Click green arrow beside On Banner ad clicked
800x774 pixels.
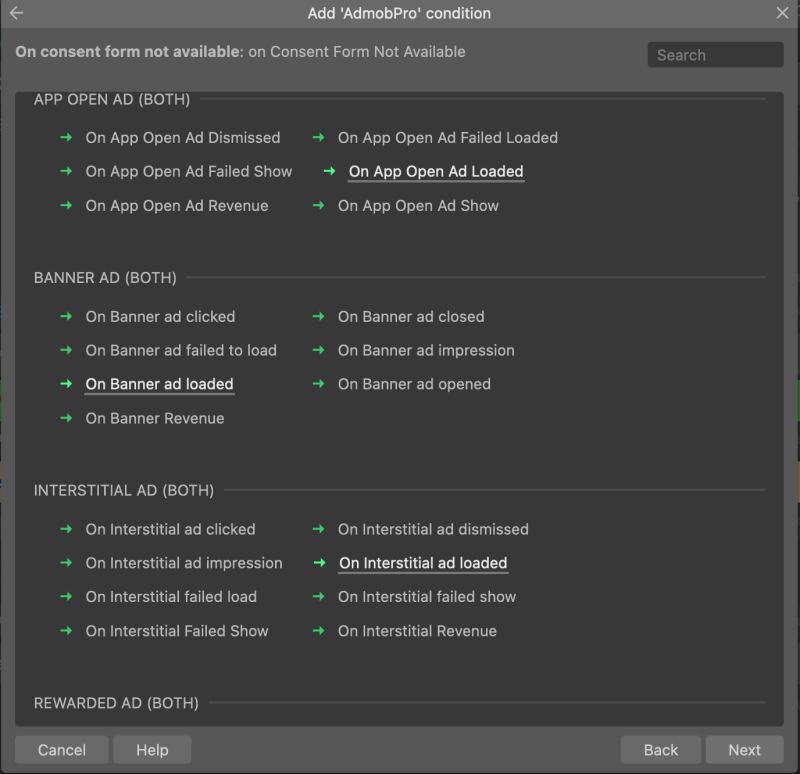66,316
